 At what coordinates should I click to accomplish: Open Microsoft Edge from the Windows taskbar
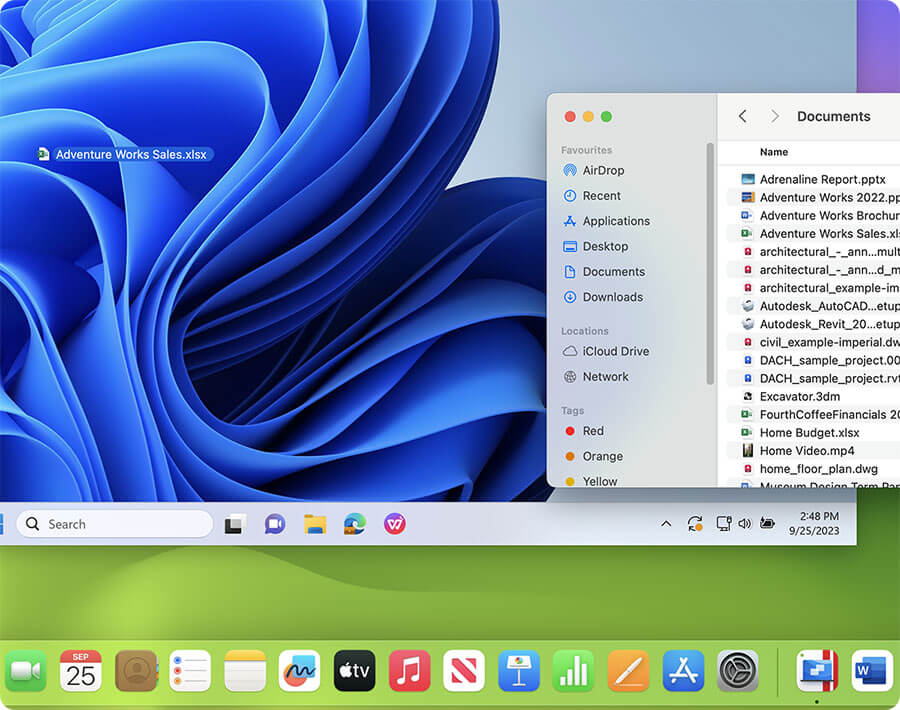coord(354,524)
